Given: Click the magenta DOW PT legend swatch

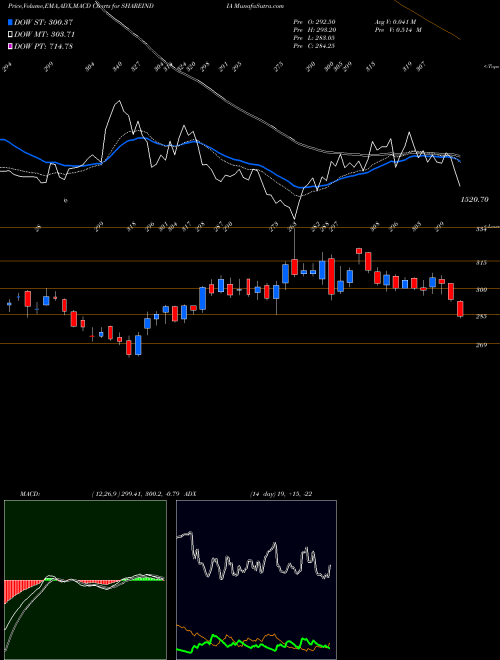Looking at the screenshot, I should pyautogui.click(x=10, y=47).
